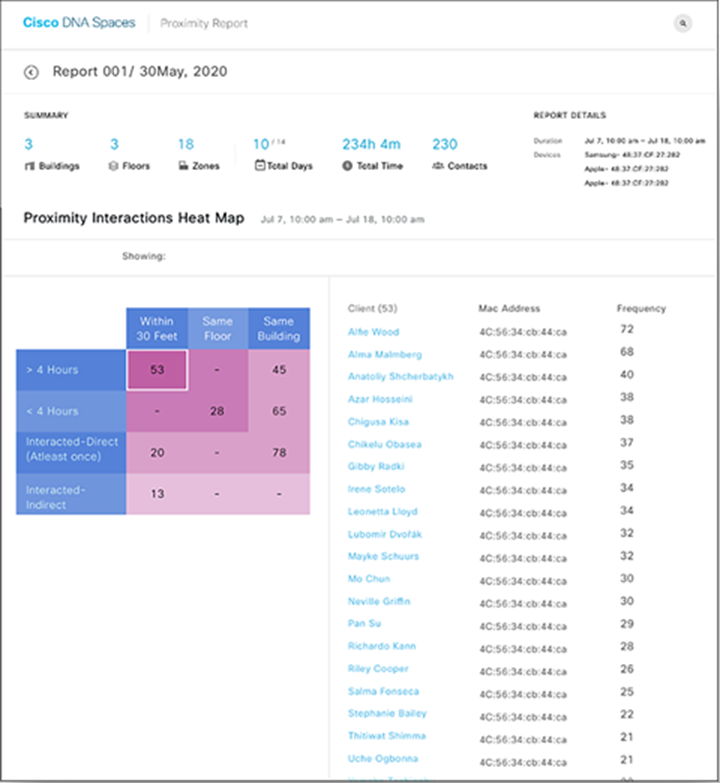Click the search icon at top right
Image resolution: width=720 pixels, height=783 pixels.
click(683, 23)
